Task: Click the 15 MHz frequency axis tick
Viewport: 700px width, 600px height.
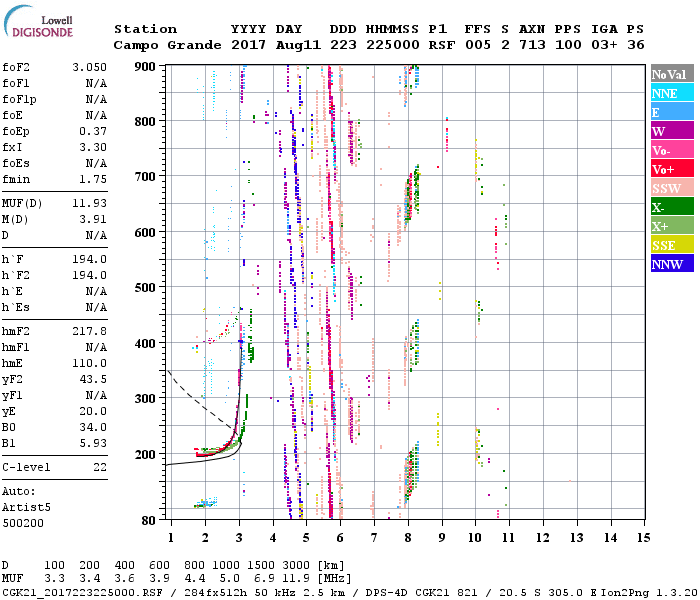Action: pyautogui.click(x=642, y=538)
